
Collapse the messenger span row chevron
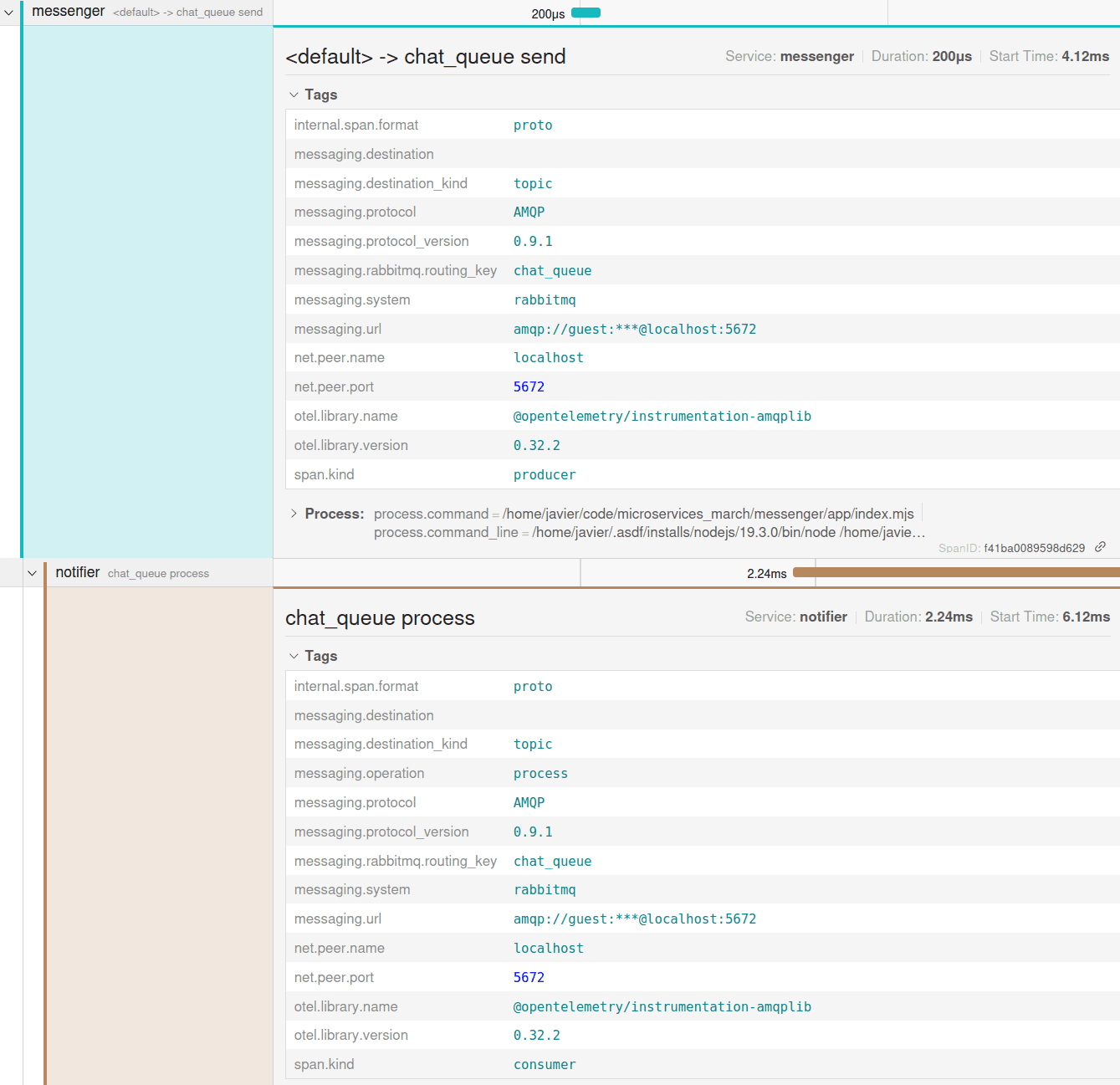(x=8, y=12)
